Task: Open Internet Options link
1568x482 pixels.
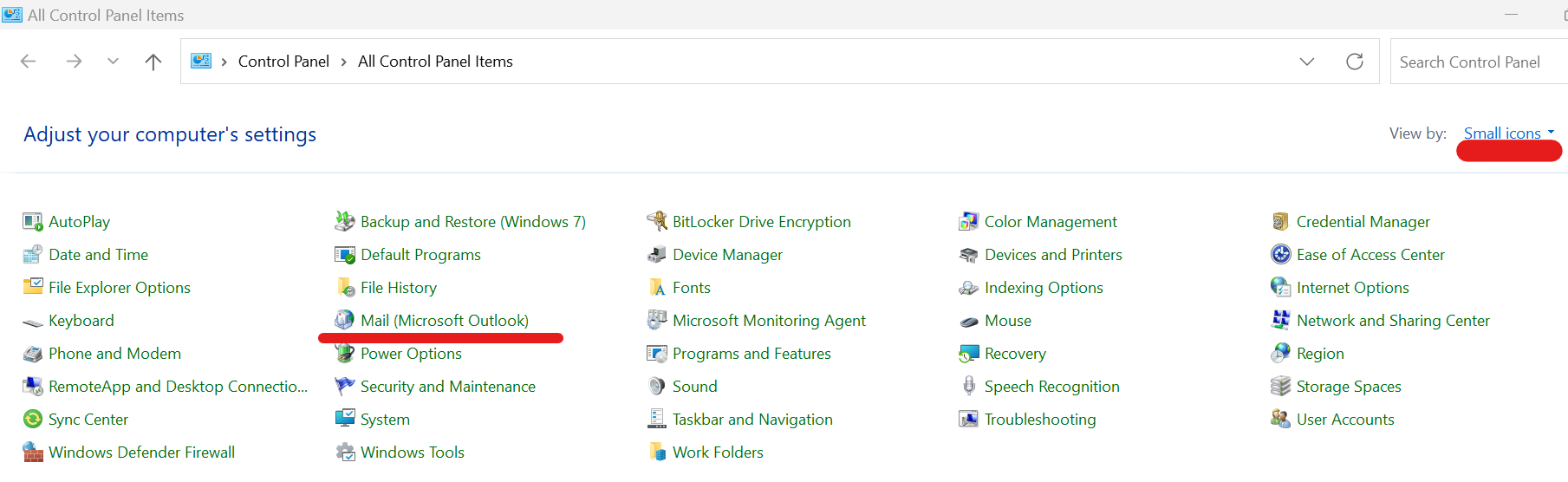Action: (1352, 288)
